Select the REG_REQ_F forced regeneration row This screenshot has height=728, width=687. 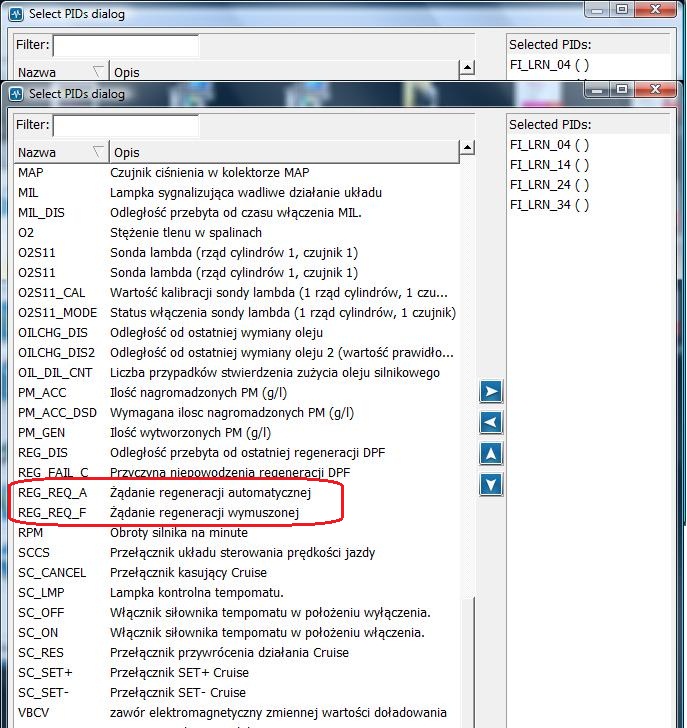coord(52,513)
